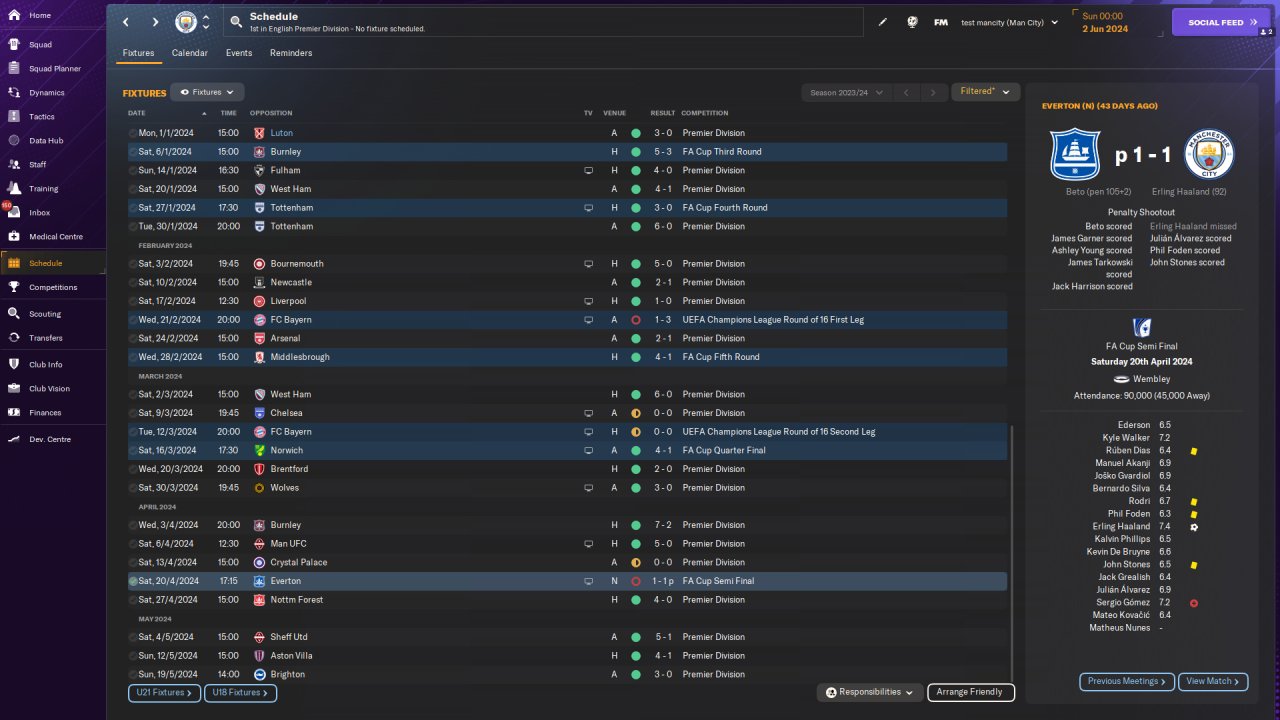This screenshot has height=720, width=1280.
Task: Switch to the Calendar tab
Action: pos(190,53)
